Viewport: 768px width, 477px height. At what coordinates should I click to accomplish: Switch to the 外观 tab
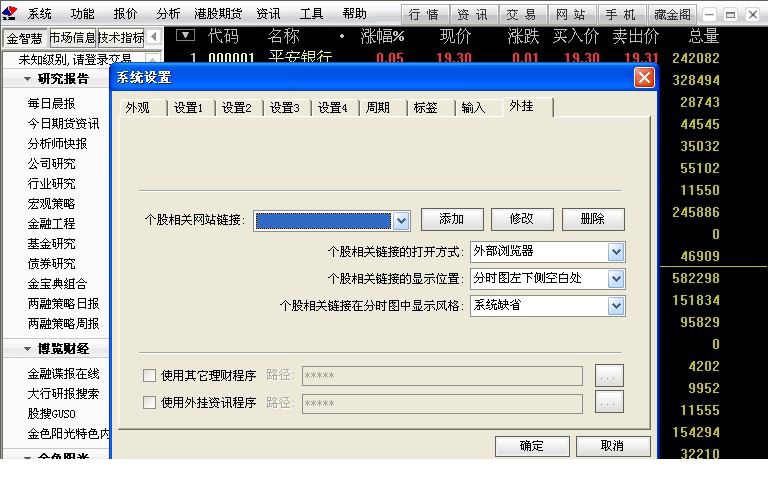143,107
